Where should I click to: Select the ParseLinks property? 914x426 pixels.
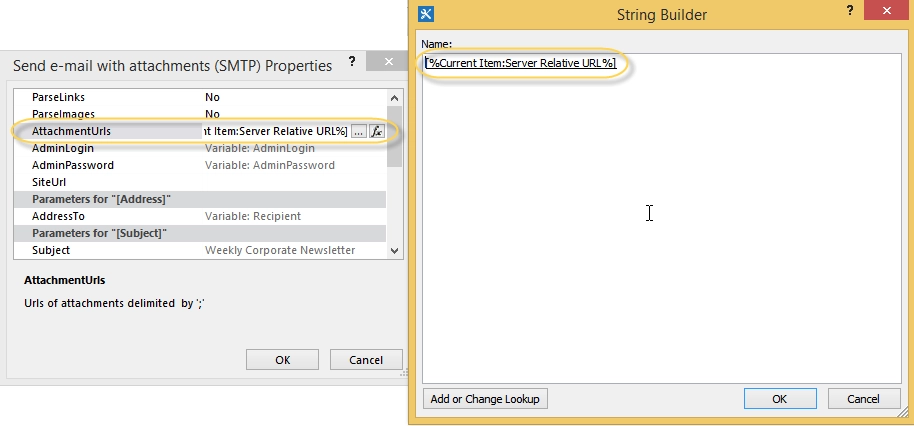pyautogui.click(x=58, y=97)
